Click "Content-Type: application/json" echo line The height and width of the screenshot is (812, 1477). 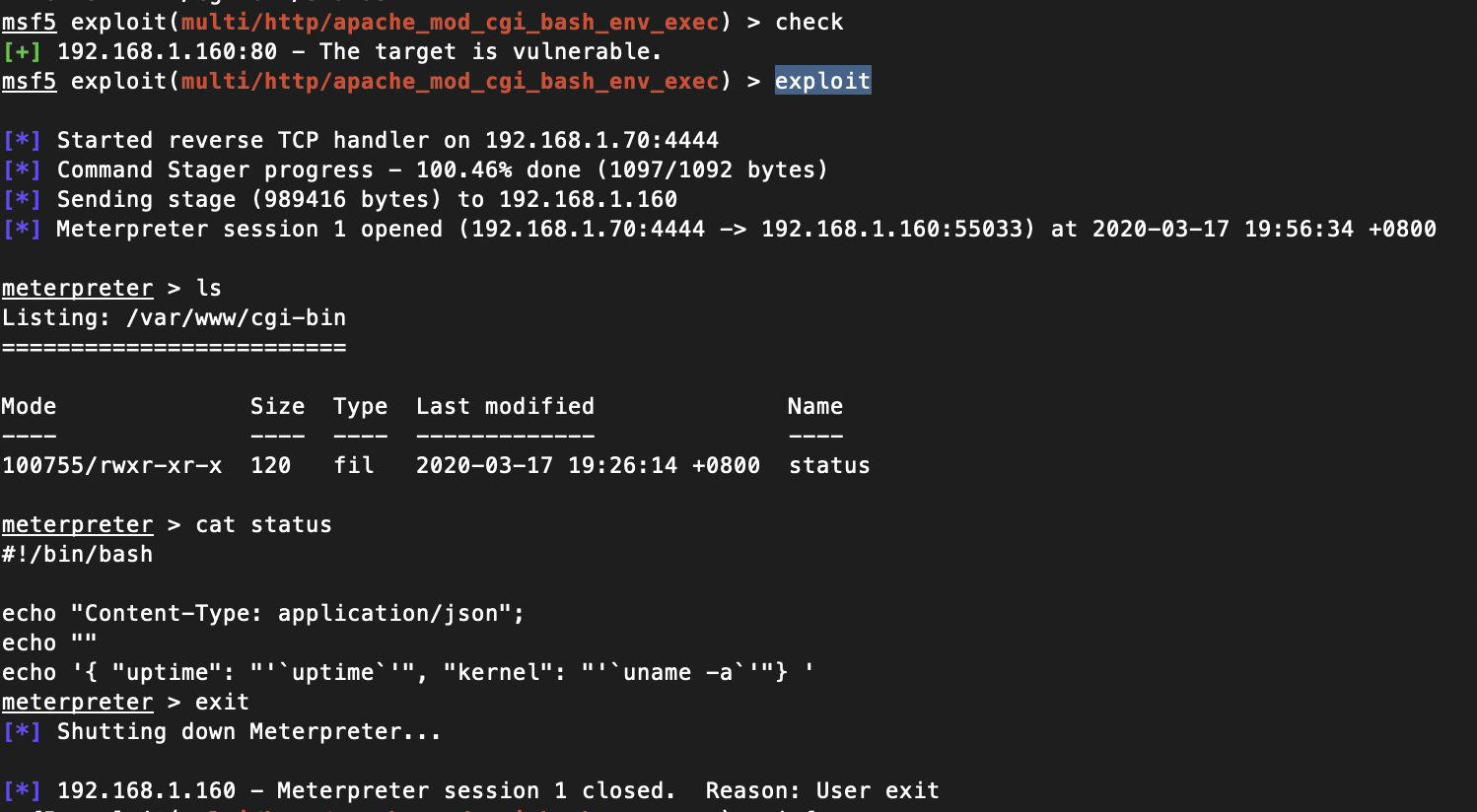[x=263, y=613]
